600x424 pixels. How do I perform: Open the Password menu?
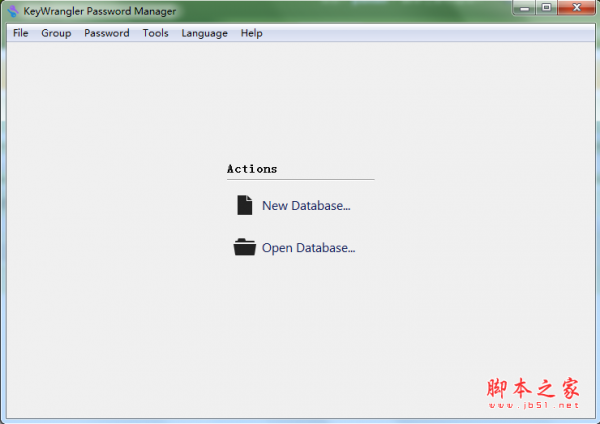pyautogui.click(x=107, y=33)
